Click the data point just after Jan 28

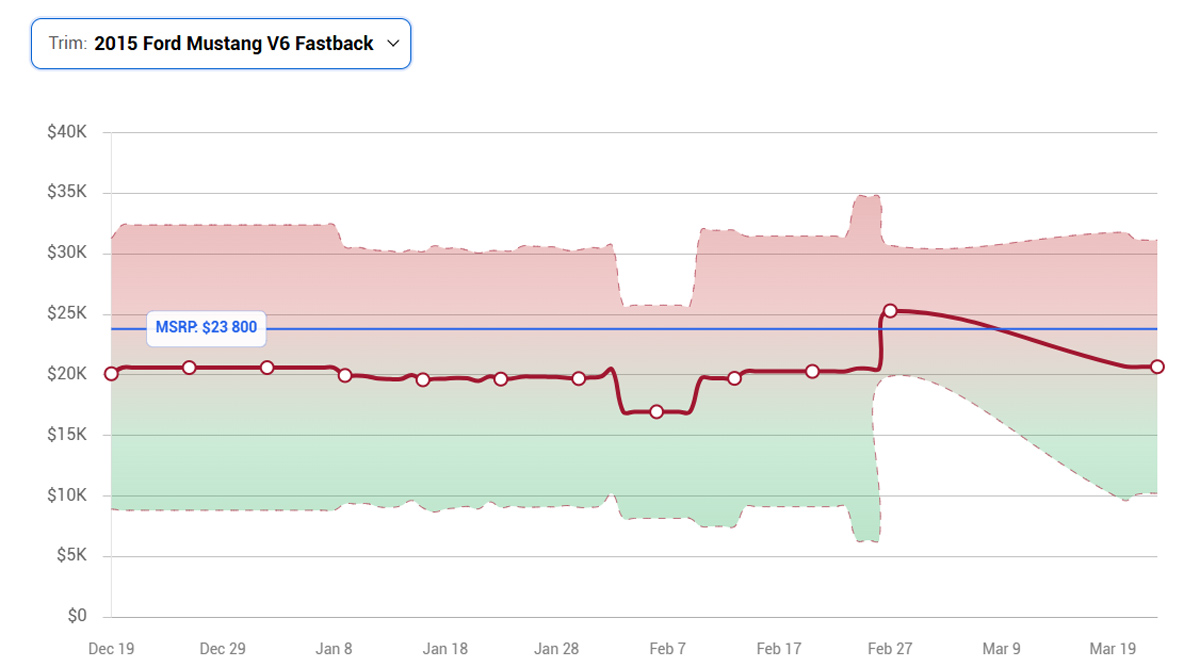pyautogui.click(x=578, y=378)
